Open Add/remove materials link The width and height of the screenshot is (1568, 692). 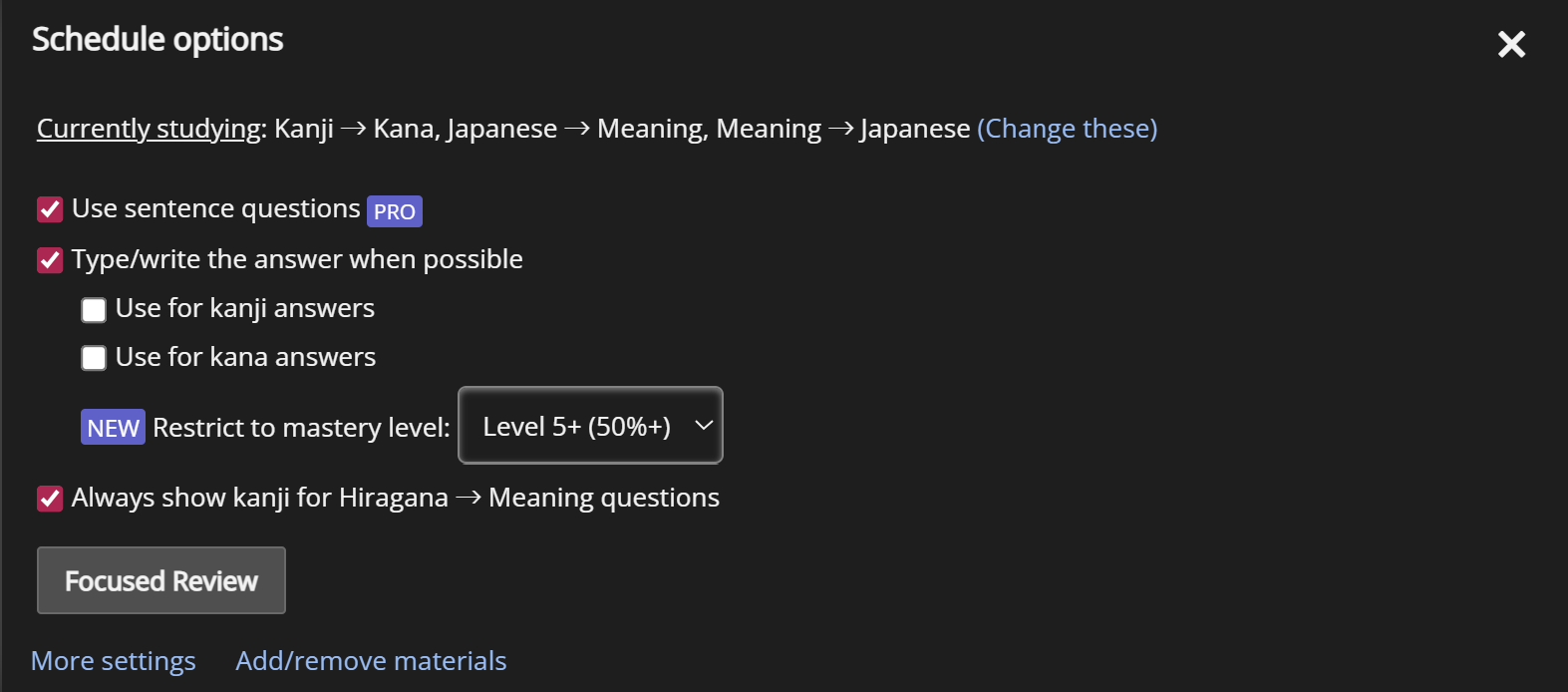tap(371, 661)
